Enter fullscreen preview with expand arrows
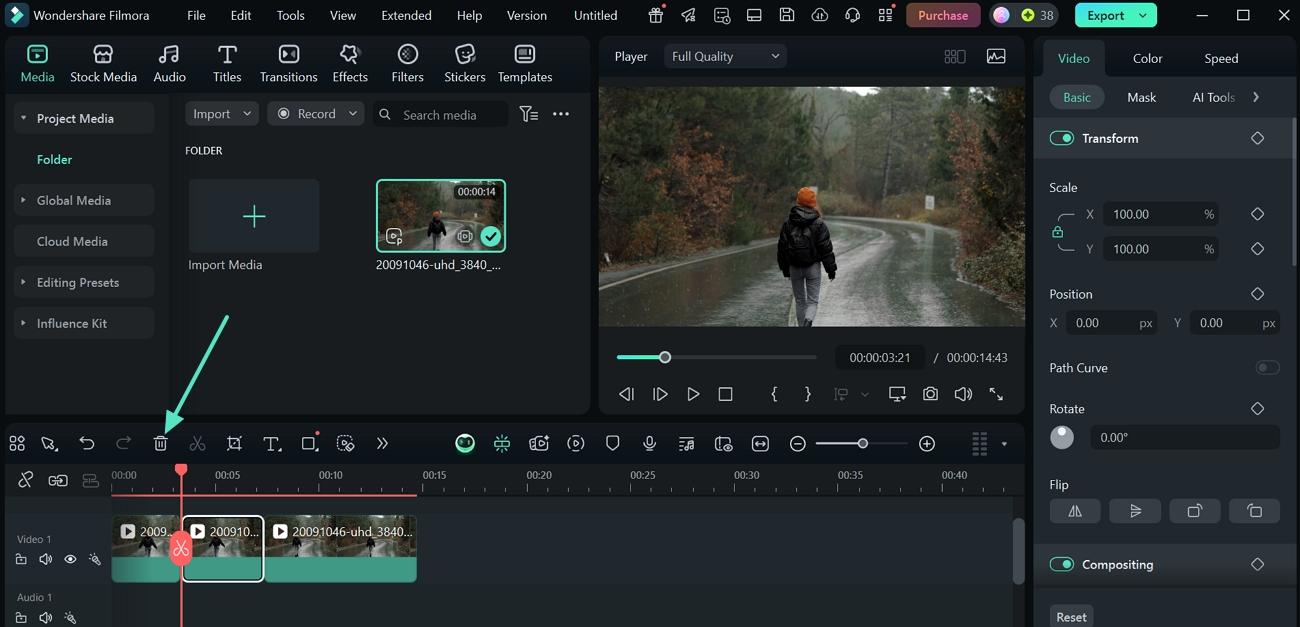This screenshot has width=1300, height=627. click(x=996, y=394)
